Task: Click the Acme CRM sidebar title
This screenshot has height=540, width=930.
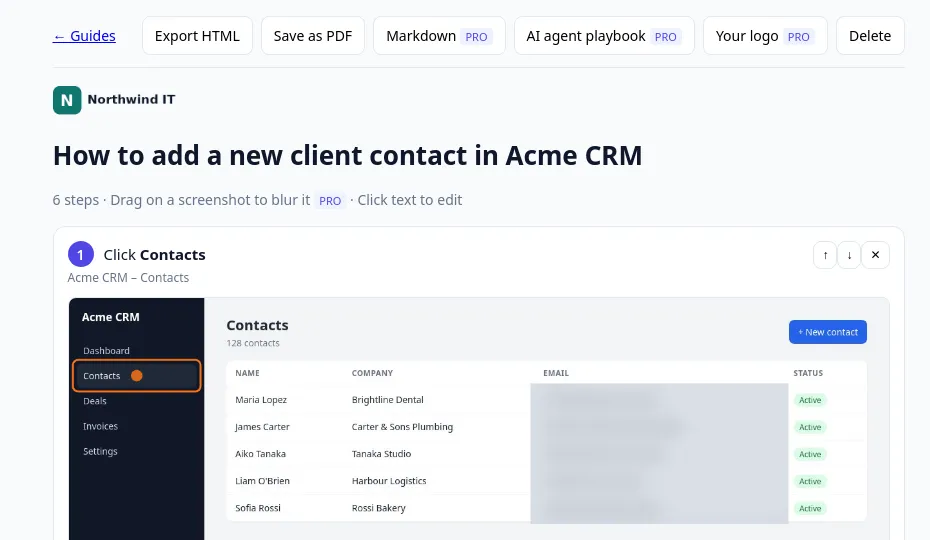Action: (111, 317)
